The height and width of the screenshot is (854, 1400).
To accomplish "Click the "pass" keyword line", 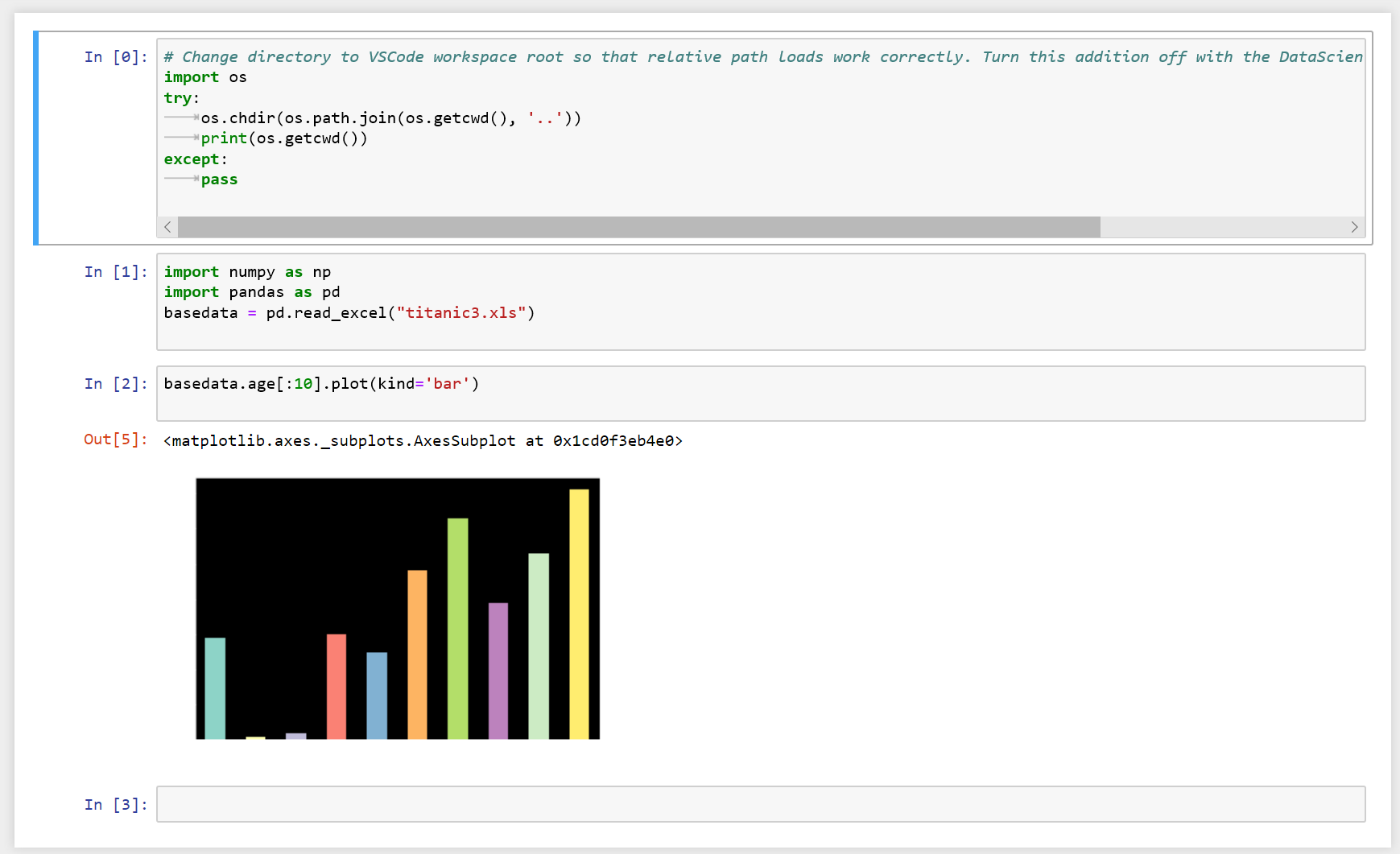I will (219, 179).
